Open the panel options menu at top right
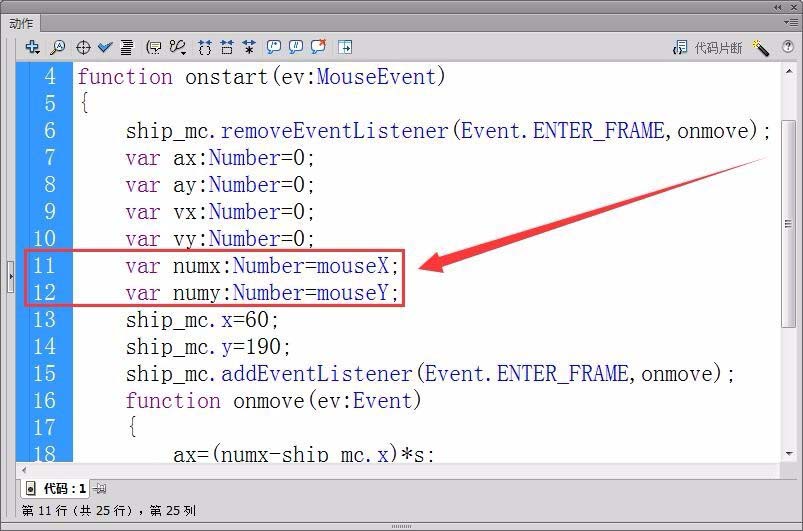This screenshot has height=531, width=803. (790, 22)
